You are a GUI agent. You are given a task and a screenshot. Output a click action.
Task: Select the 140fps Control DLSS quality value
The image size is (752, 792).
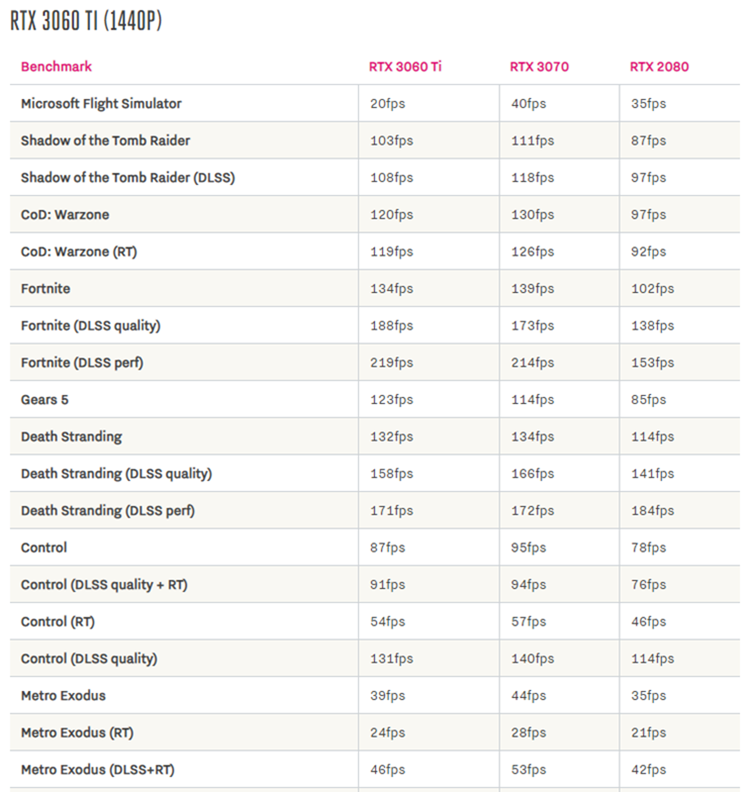coord(531,659)
